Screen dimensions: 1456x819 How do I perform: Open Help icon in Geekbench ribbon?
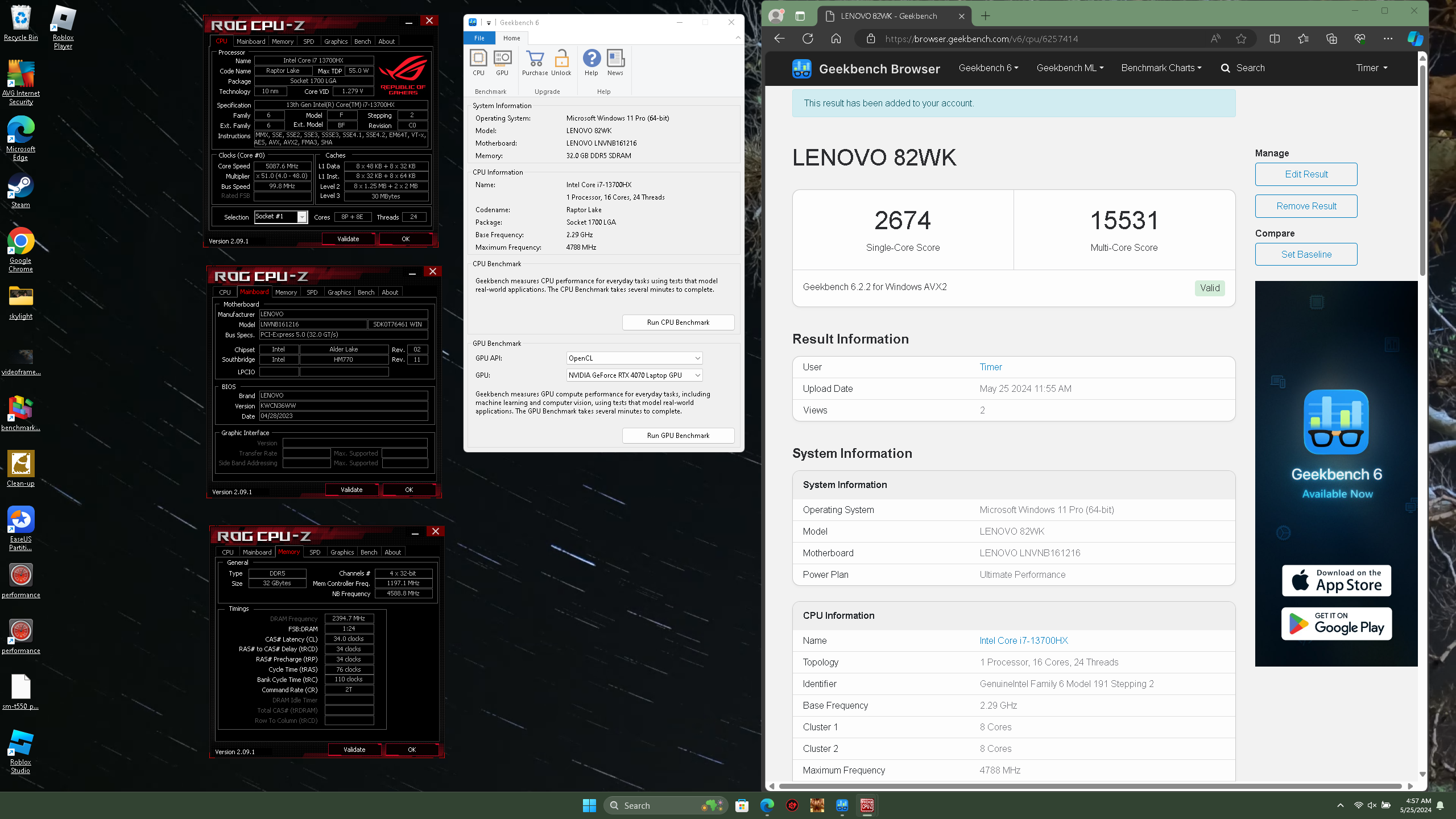tap(591, 63)
